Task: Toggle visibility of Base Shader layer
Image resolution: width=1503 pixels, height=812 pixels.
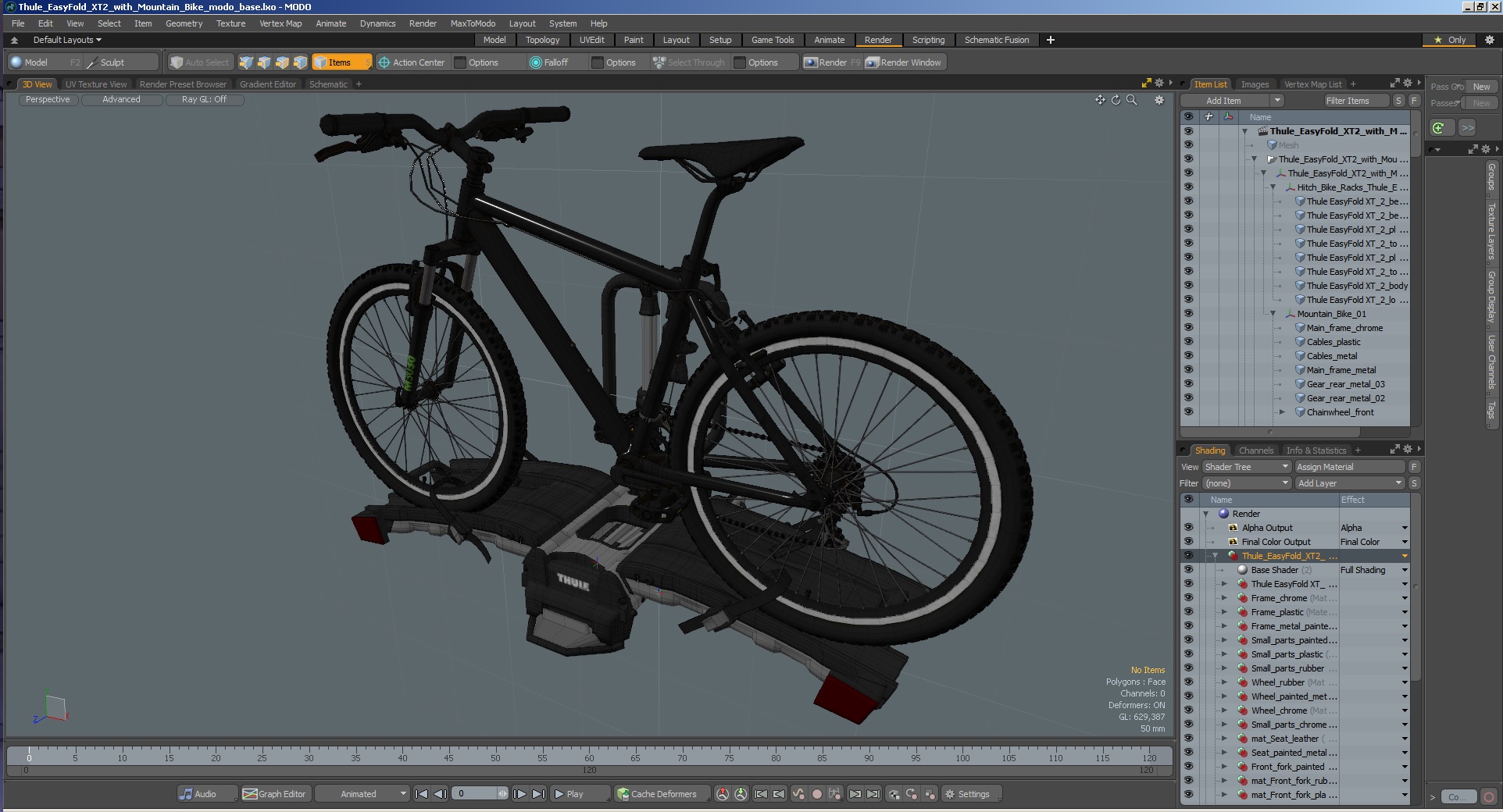Action: (x=1188, y=570)
